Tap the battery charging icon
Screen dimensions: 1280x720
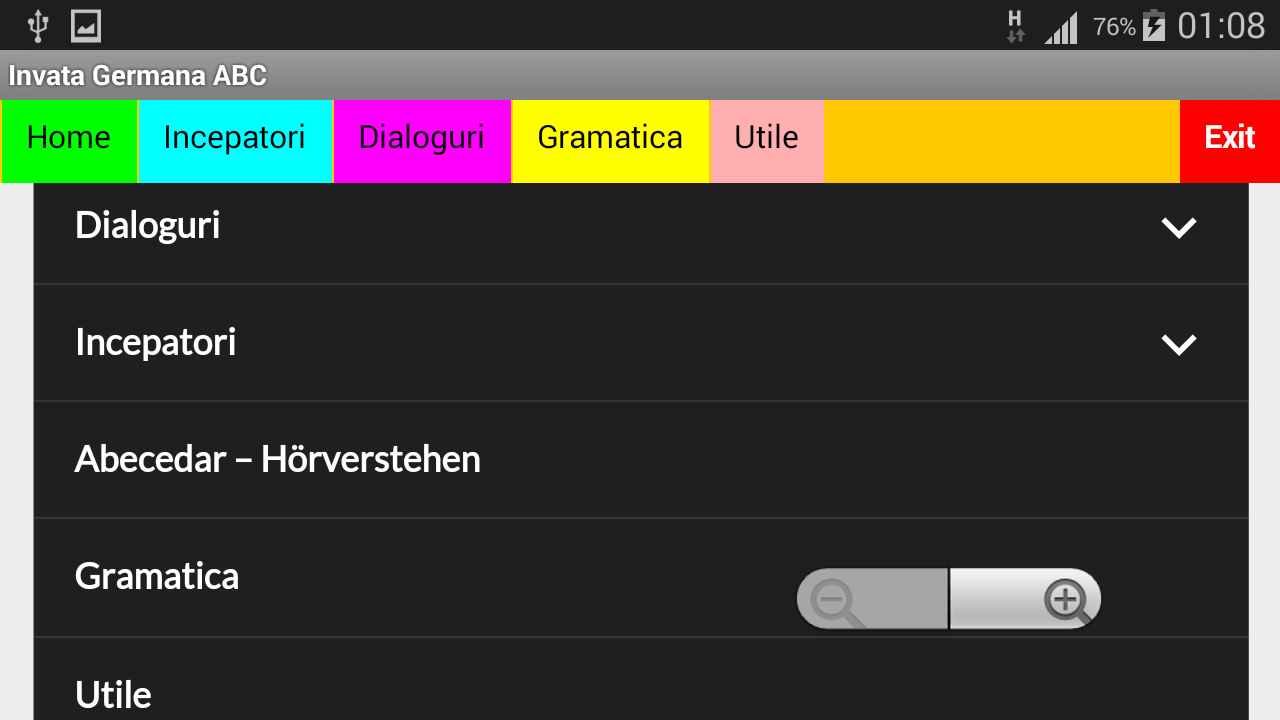[x=1154, y=25]
